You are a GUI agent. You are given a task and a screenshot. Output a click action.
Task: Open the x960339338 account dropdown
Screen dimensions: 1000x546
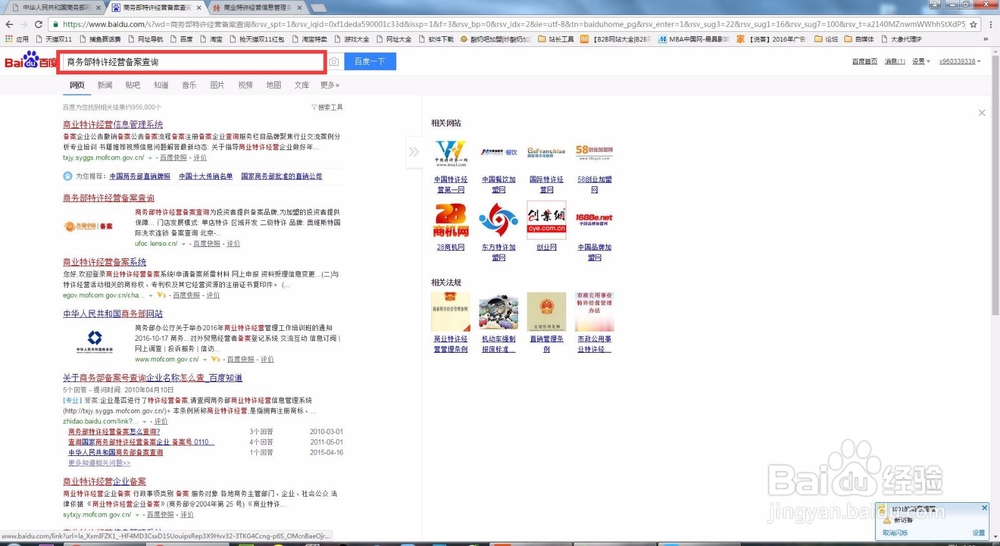coord(960,61)
